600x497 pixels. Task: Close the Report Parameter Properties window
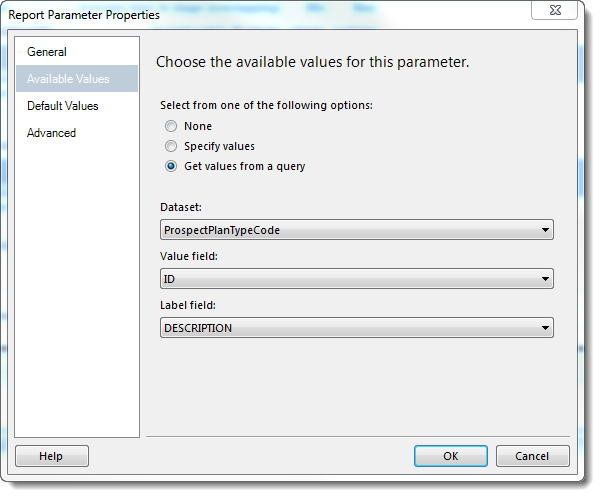pos(554,10)
